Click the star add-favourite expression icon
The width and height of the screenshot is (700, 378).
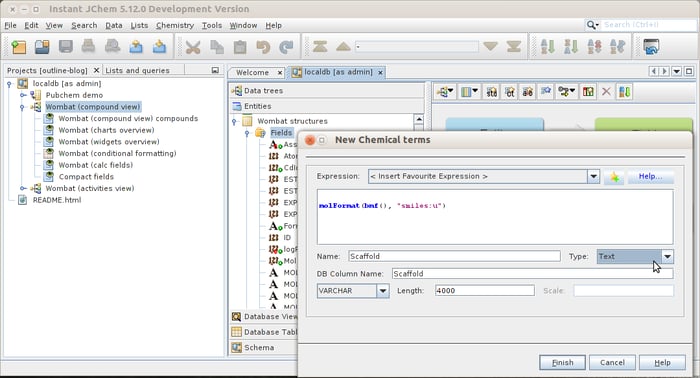[x=614, y=177]
